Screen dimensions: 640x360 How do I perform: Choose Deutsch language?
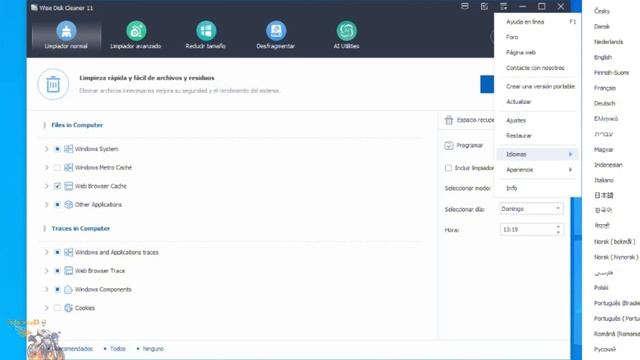coord(604,104)
